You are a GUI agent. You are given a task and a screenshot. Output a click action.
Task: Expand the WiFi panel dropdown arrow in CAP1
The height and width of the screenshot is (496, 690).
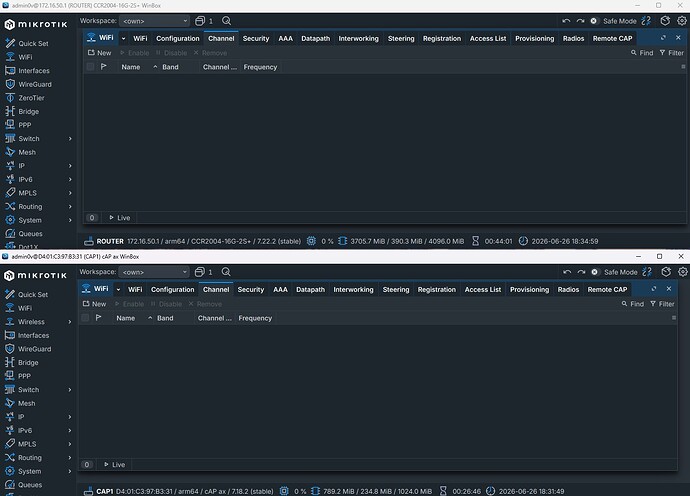[118, 290]
